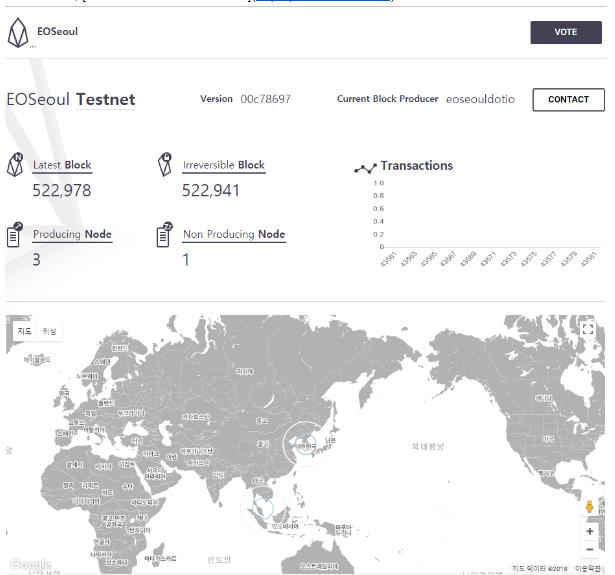615x575 pixels.
Task: Click the EOSeoul Testnet title
Action: (x=71, y=99)
